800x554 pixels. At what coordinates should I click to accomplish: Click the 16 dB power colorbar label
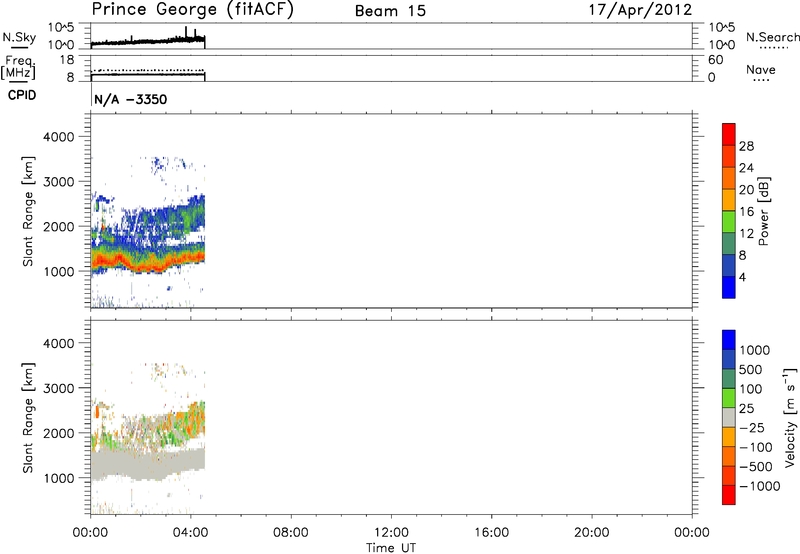(x=746, y=212)
